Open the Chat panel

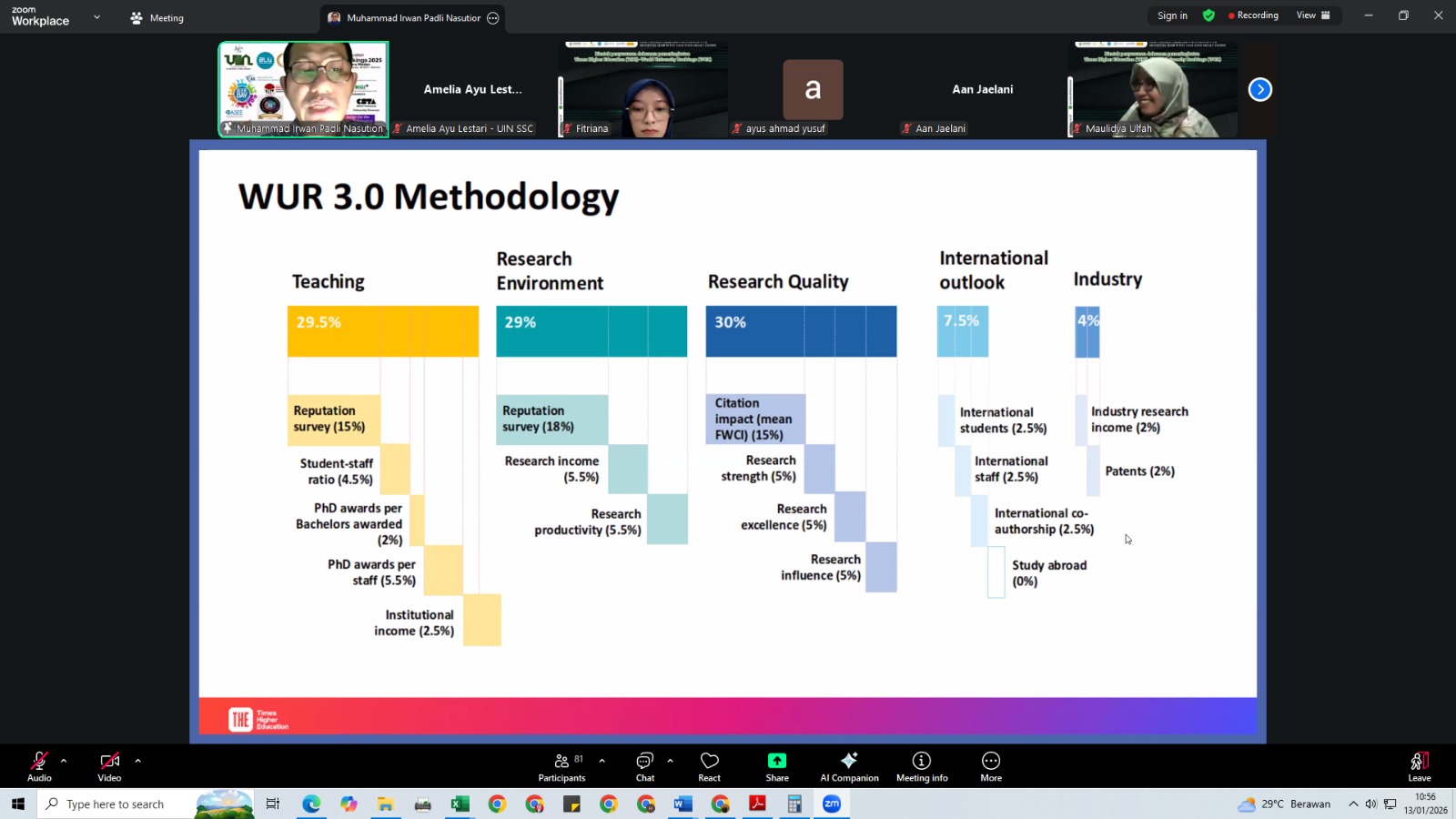[x=645, y=765]
